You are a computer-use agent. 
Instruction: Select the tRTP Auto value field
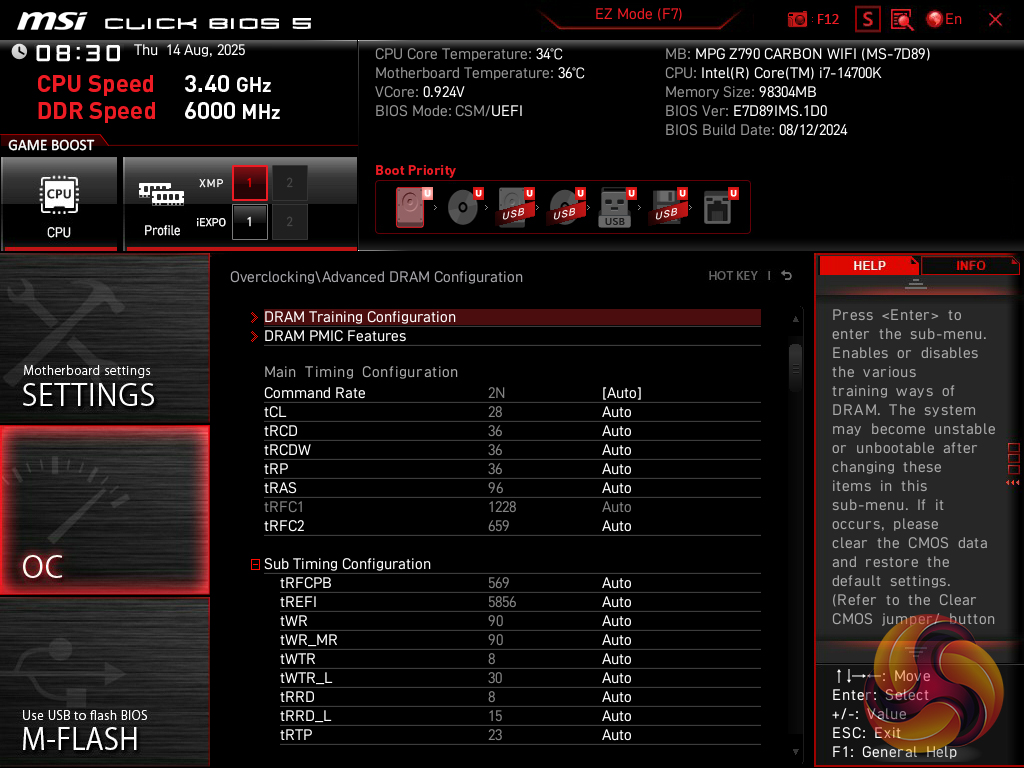click(616, 735)
